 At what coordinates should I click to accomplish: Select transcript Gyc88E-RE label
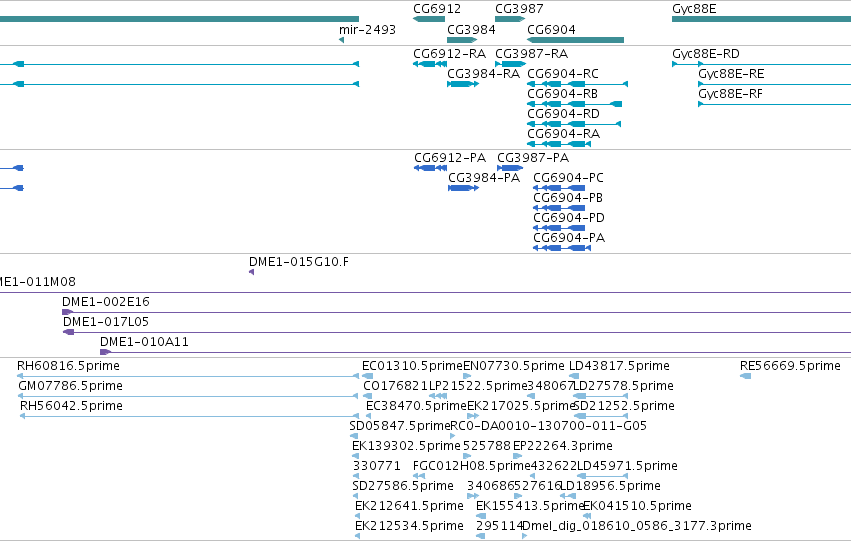(x=731, y=73)
